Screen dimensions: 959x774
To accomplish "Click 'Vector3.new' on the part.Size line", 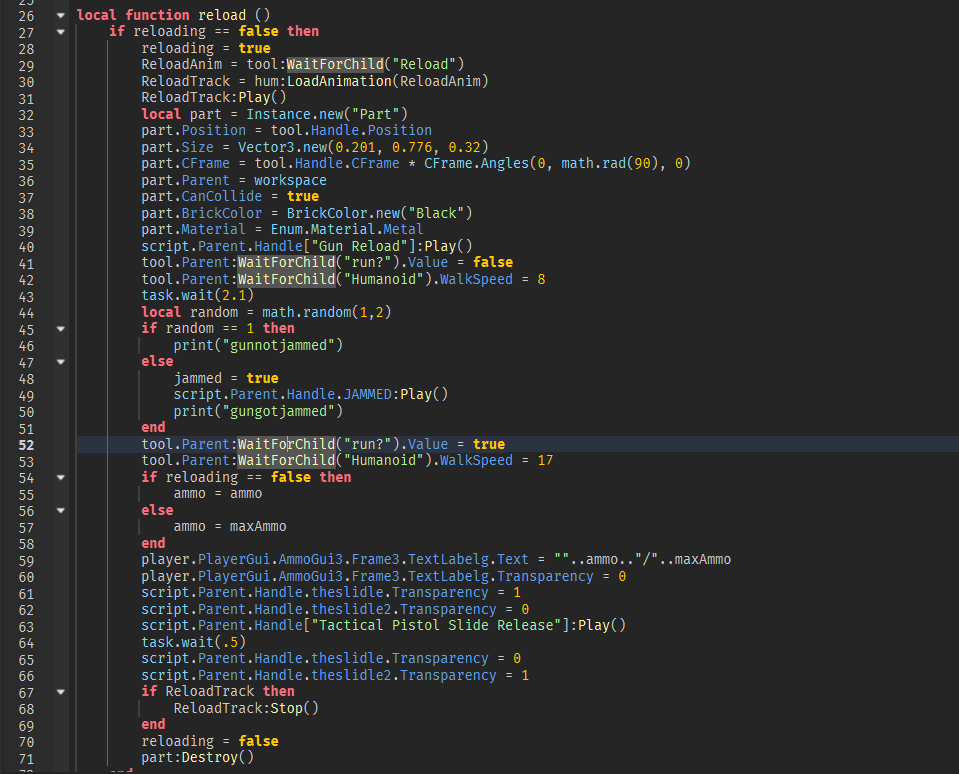I will pyautogui.click(x=283, y=147).
